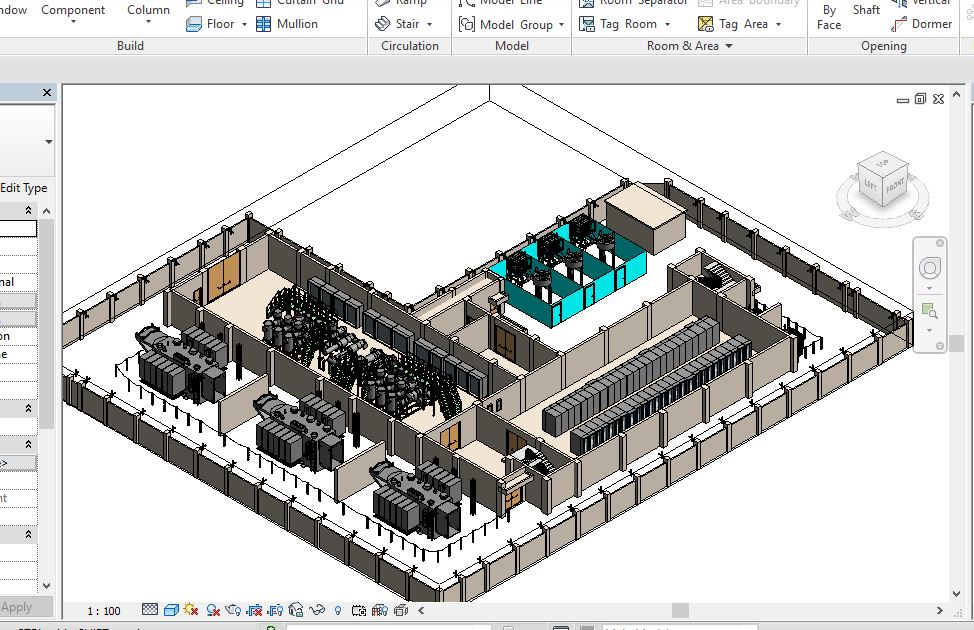Click the Zoom Region navigation icon
The image size is (974, 630).
pyautogui.click(x=930, y=311)
